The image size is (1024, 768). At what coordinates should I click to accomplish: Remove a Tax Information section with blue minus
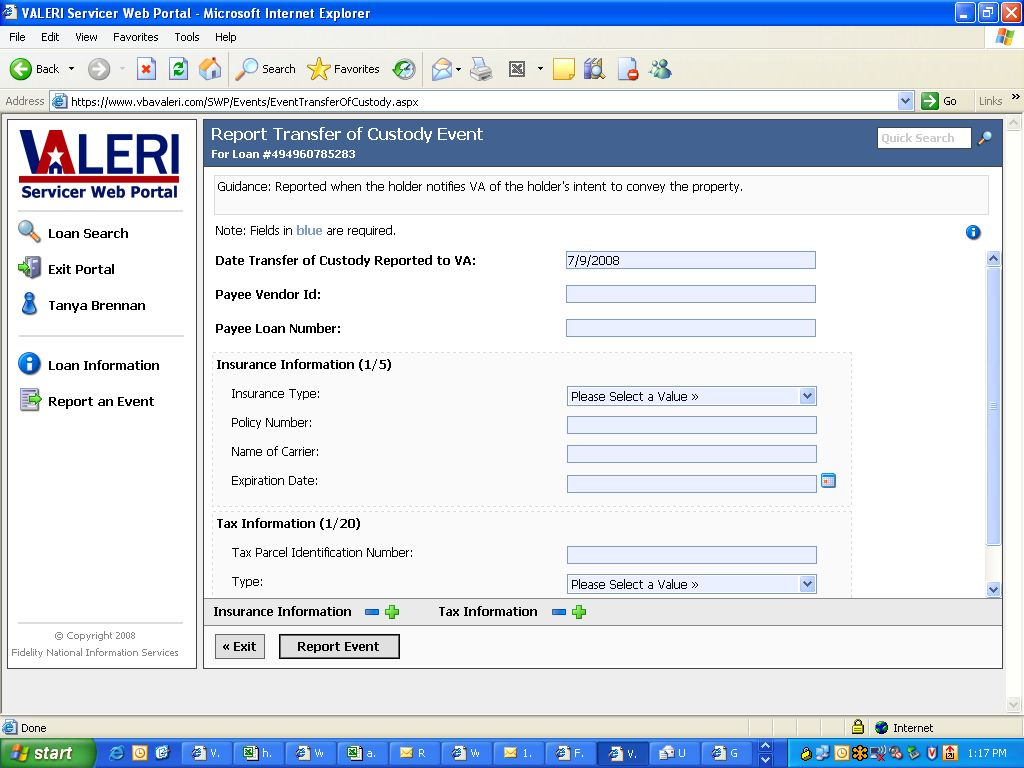(x=559, y=612)
